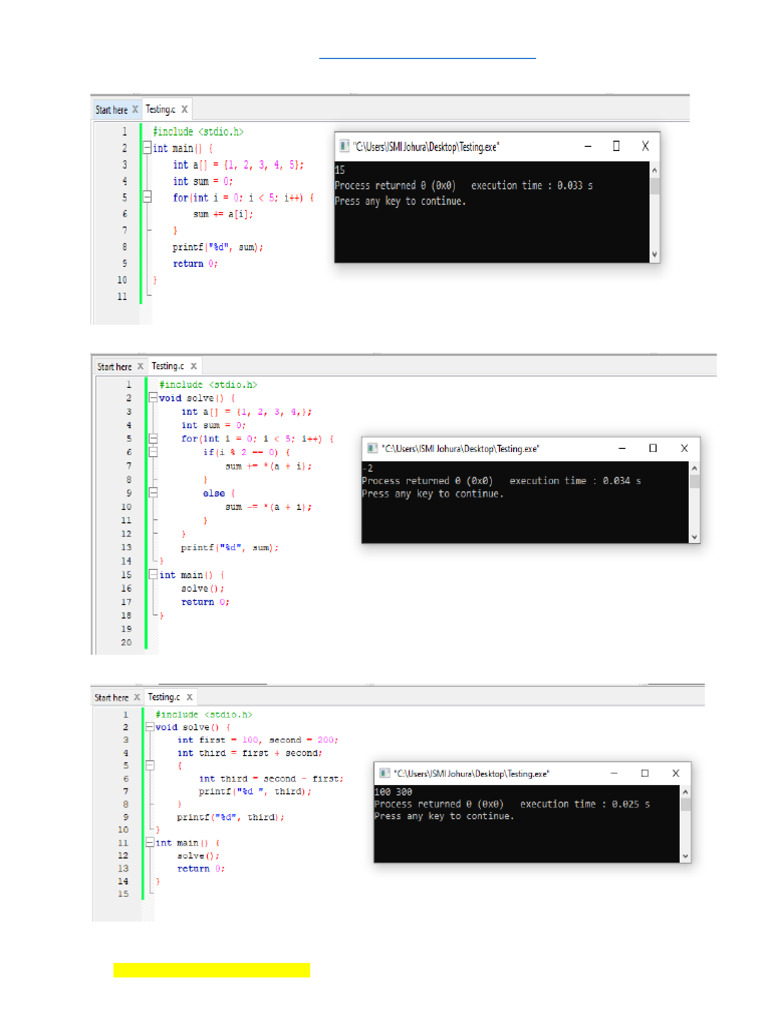Click the app icon of the console showing 15
The width and height of the screenshot is (768, 1024).
pyautogui.click(x=344, y=146)
